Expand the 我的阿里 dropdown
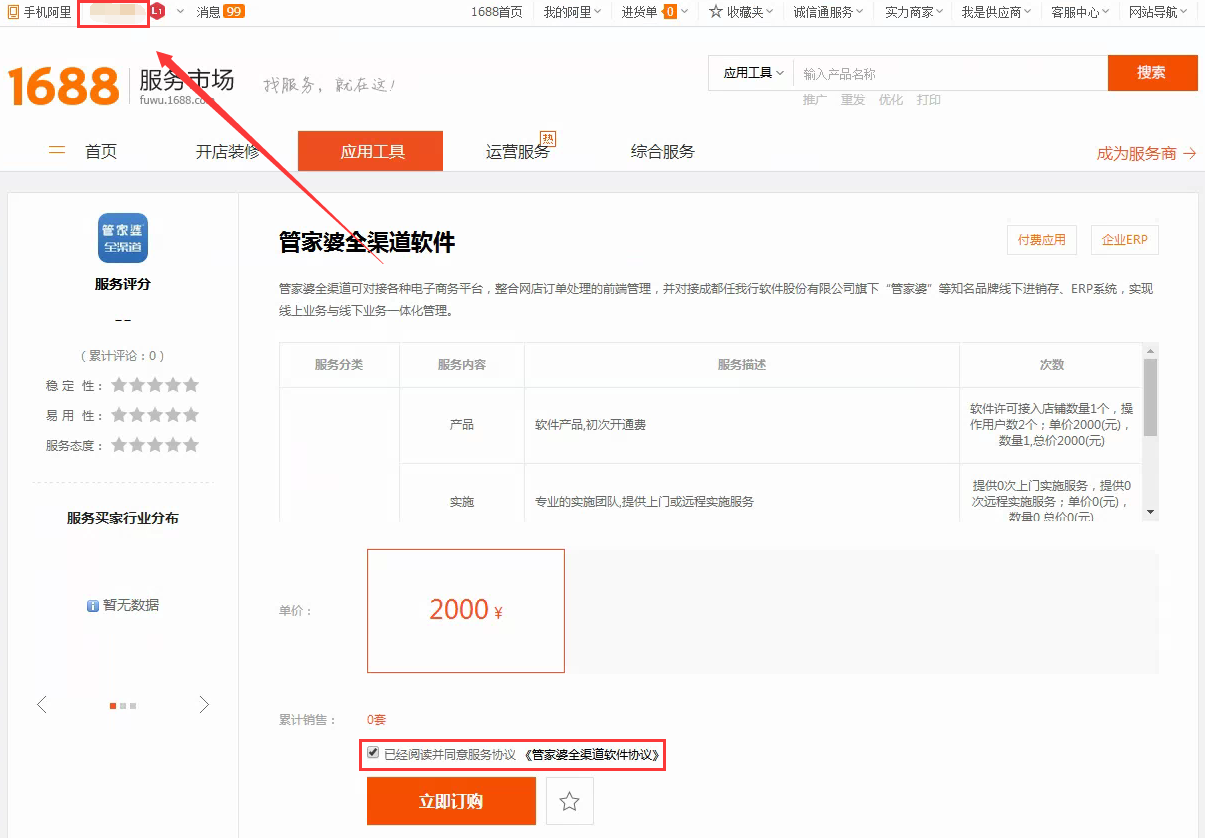This screenshot has height=838, width=1205. point(573,12)
